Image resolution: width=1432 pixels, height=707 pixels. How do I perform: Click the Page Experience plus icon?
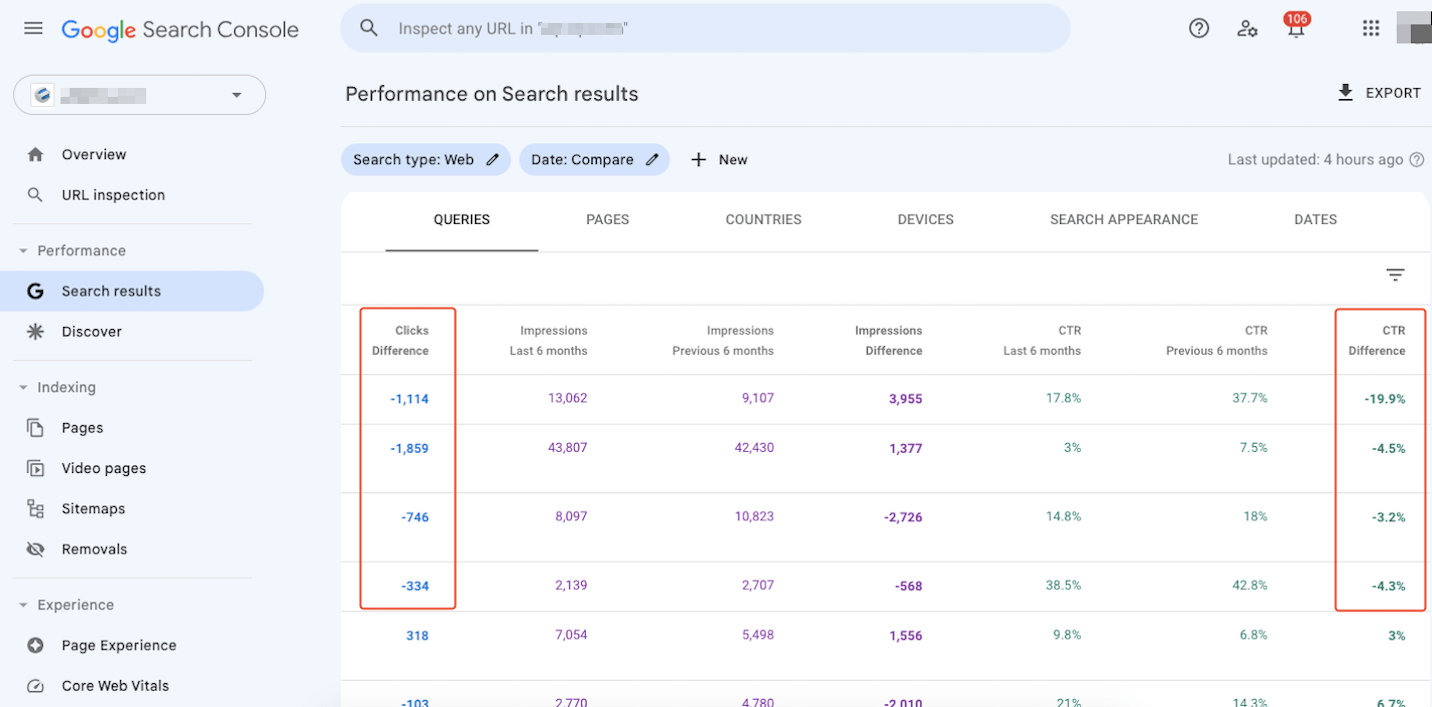pyautogui.click(x=36, y=645)
